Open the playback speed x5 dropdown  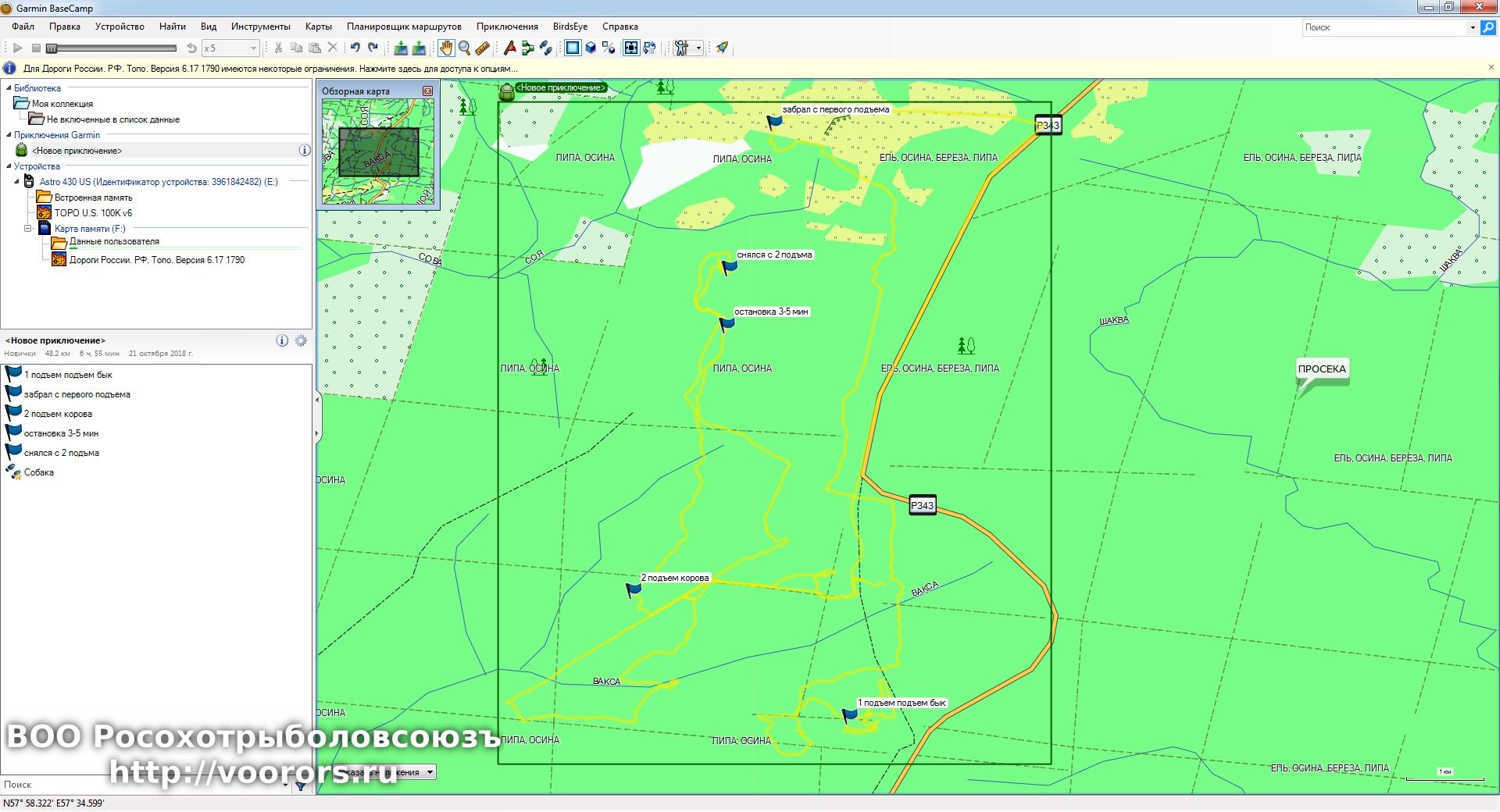coord(252,48)
